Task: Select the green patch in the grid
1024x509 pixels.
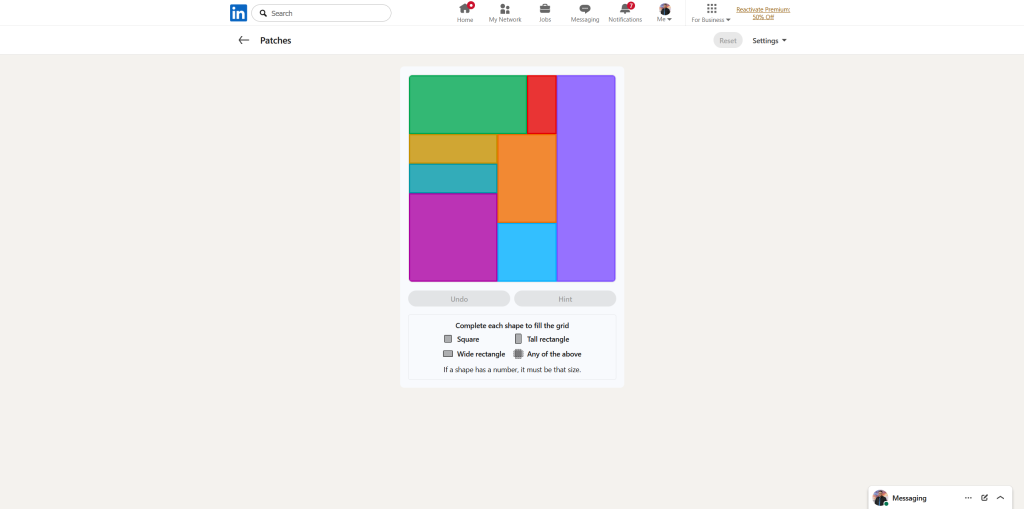Action: click(x=468, y=105)
